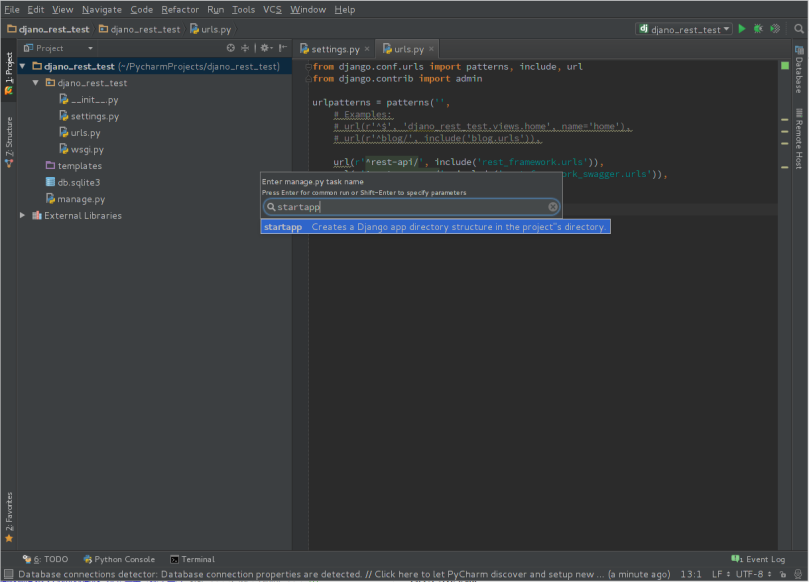809x582 pixels.
Task: Open the VCS menu
Action: click(x=272, y=9)
